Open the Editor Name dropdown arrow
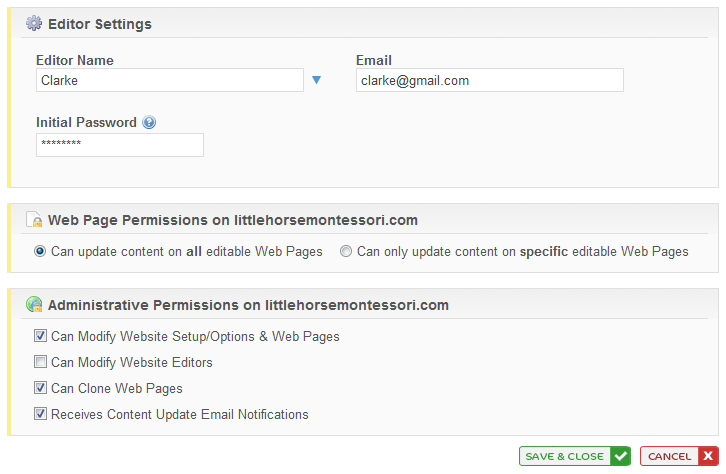Image resolution: width=726 pixels, height=474 pixels. coord(316,80)
